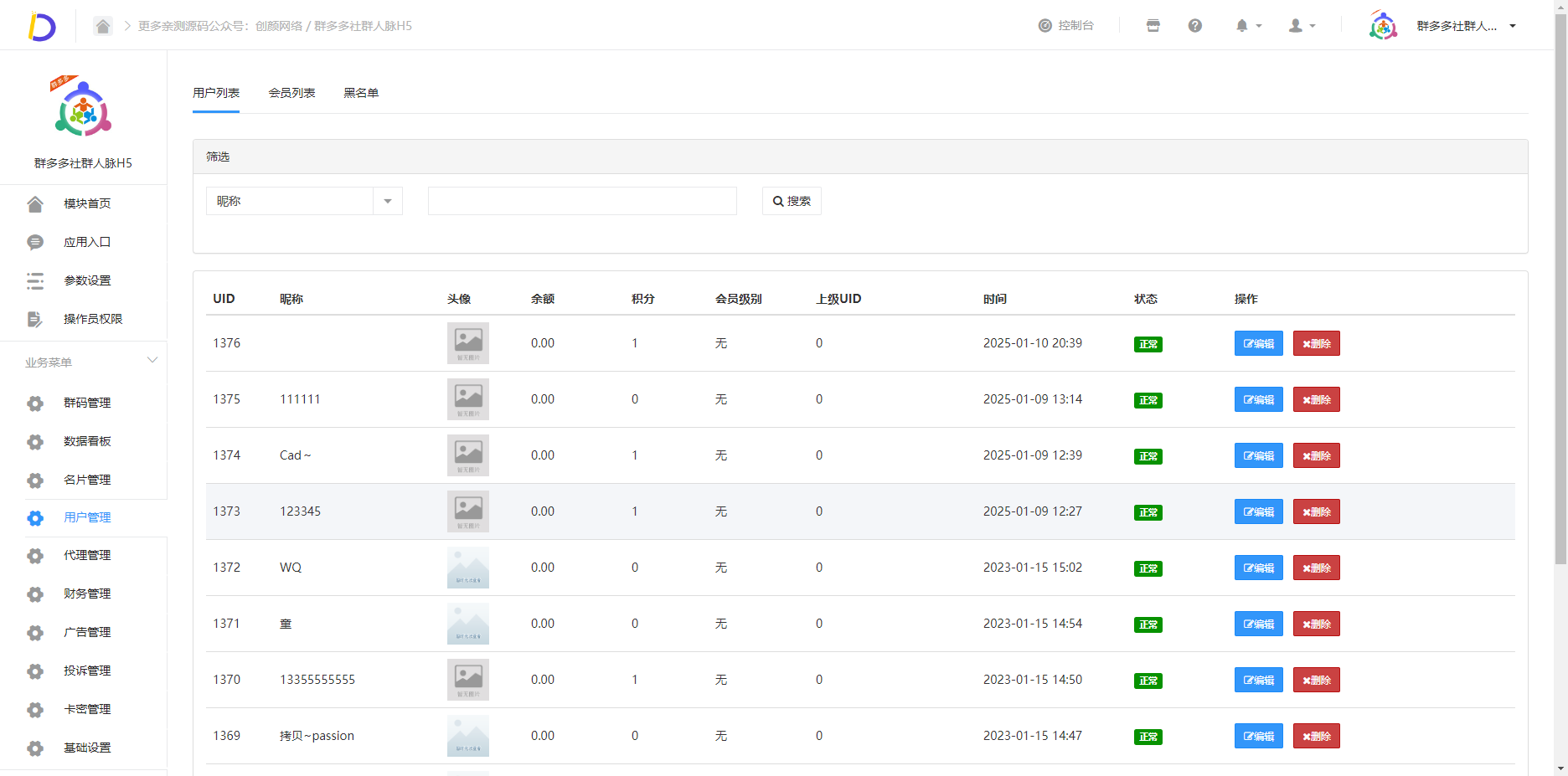
Task: Click the 参数设置 list icon
Action: click(x=35, y=280)
